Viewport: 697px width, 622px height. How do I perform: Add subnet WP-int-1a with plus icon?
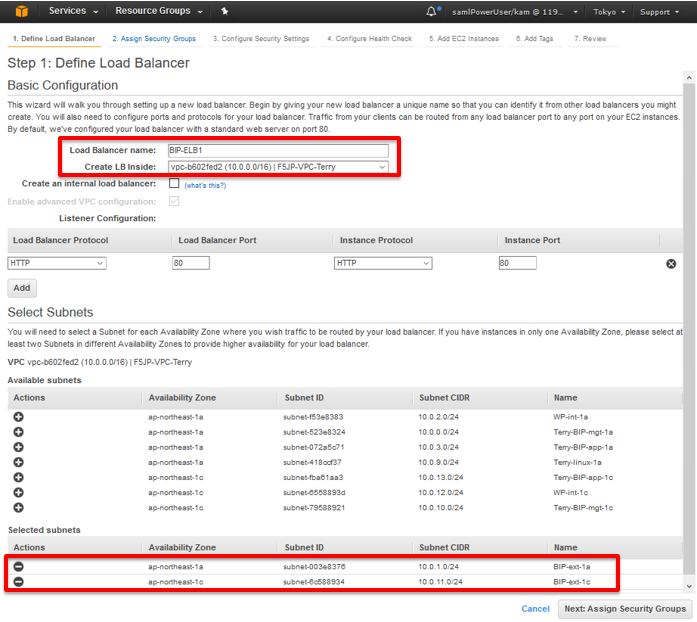click(x=18, y=417)
